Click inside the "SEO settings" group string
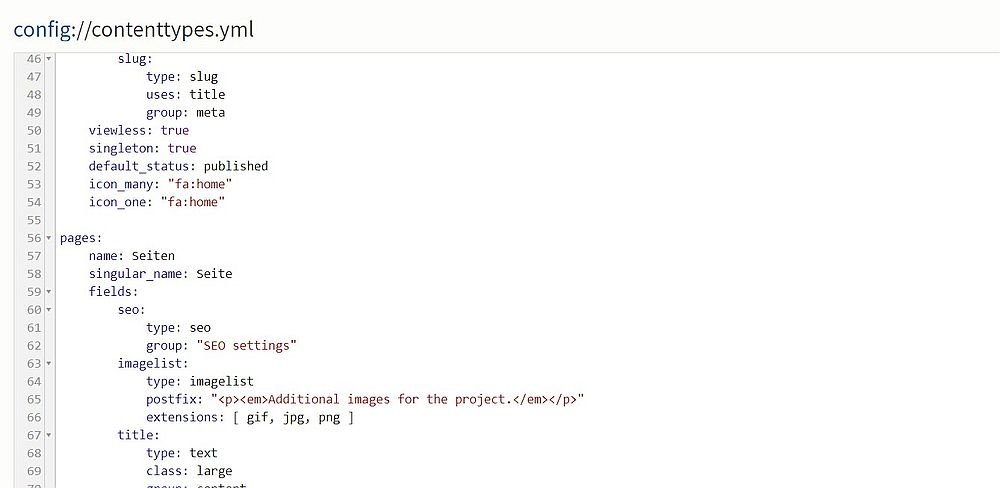 point(247,345)
